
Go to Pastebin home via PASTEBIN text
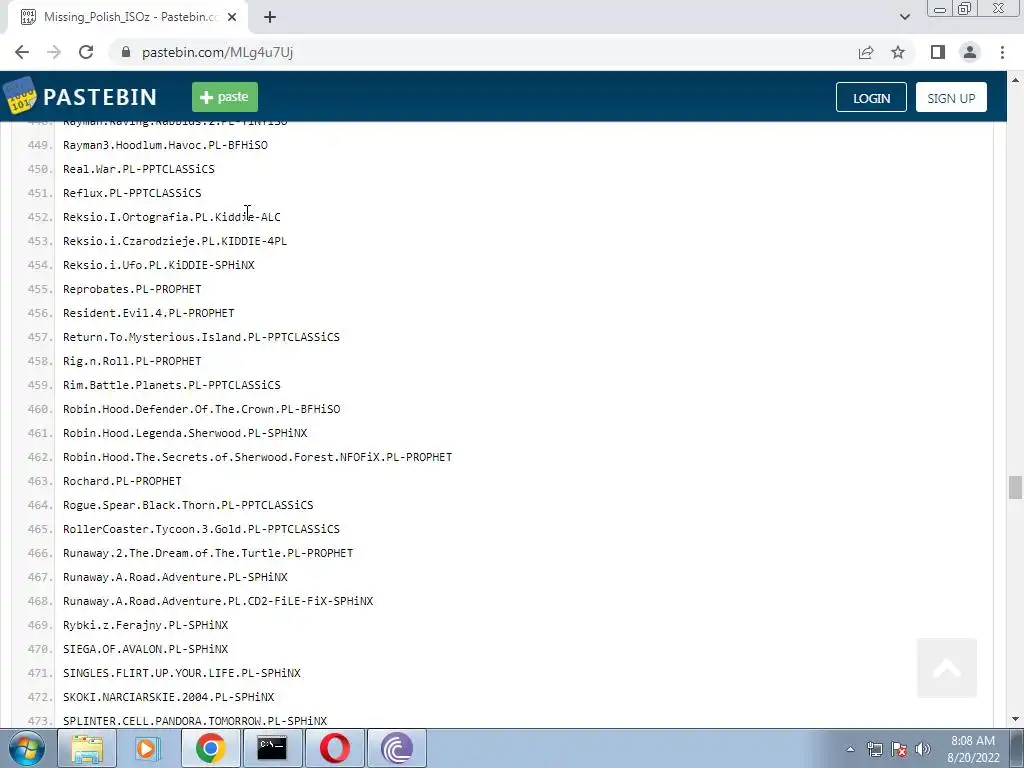[x=100, y=97]
